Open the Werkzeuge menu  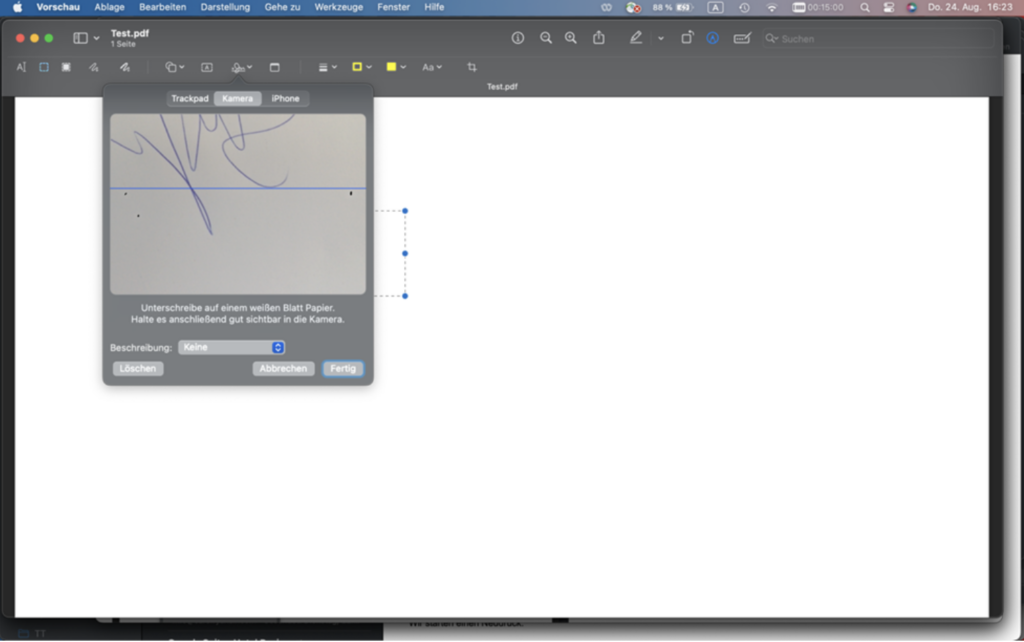tap(338, 7)
